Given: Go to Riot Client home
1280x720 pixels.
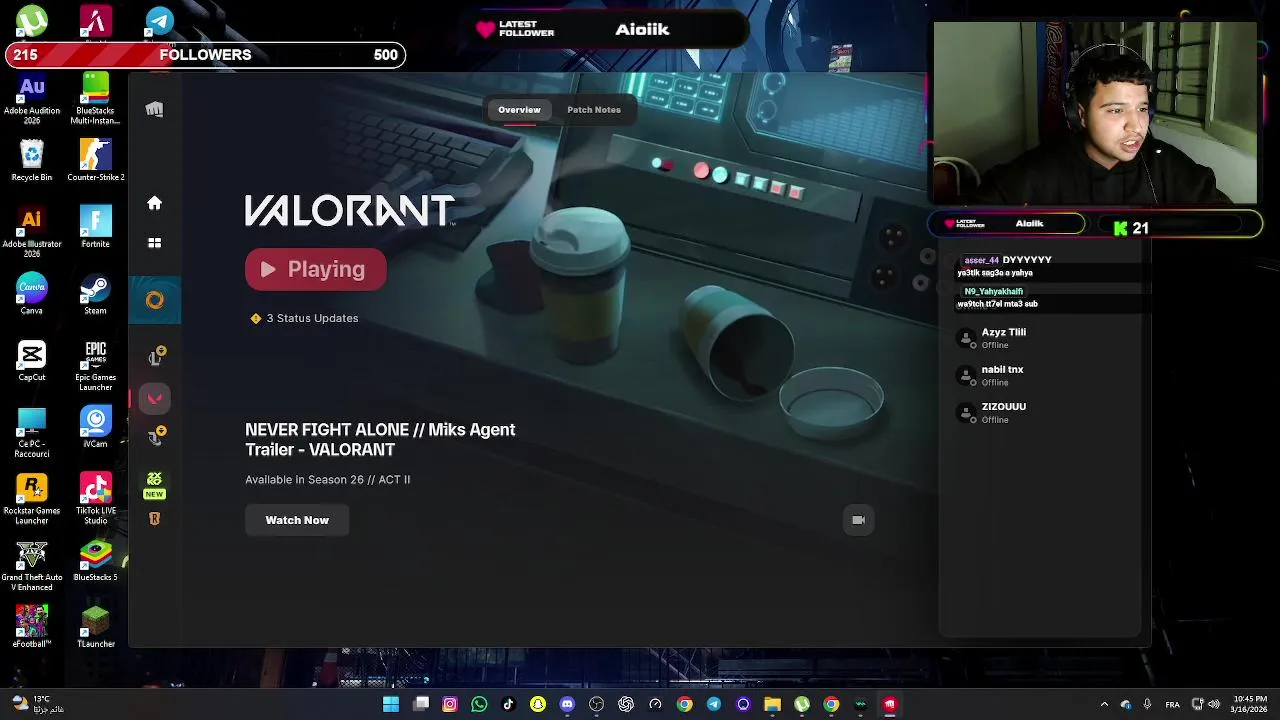Looking at the screenshot, I should 154,203.
